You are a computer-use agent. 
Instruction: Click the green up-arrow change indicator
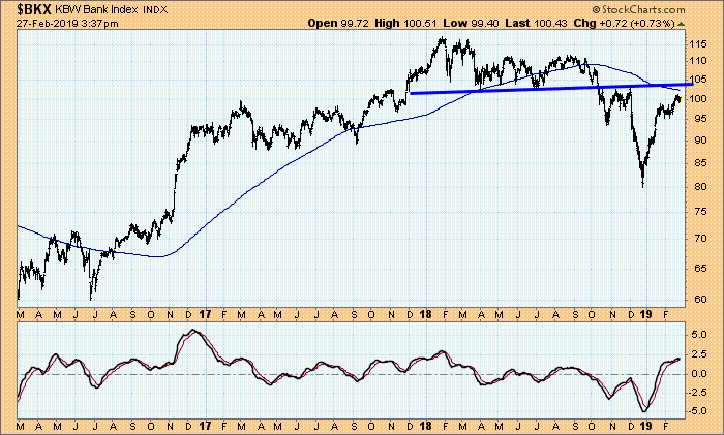click(682, 24)
